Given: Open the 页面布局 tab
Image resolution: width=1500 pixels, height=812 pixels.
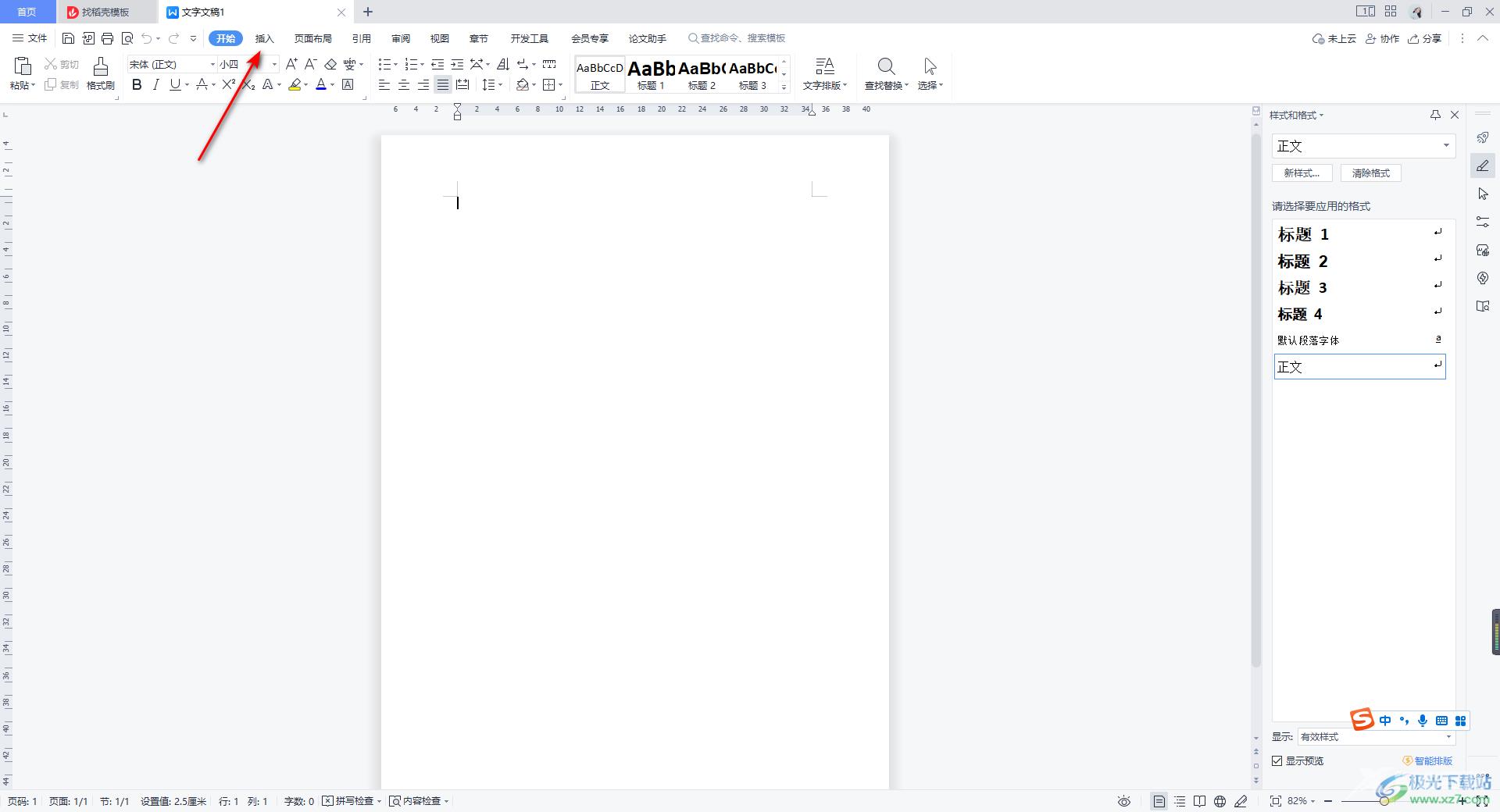Looking at the screenshot, I should point(313,38).
